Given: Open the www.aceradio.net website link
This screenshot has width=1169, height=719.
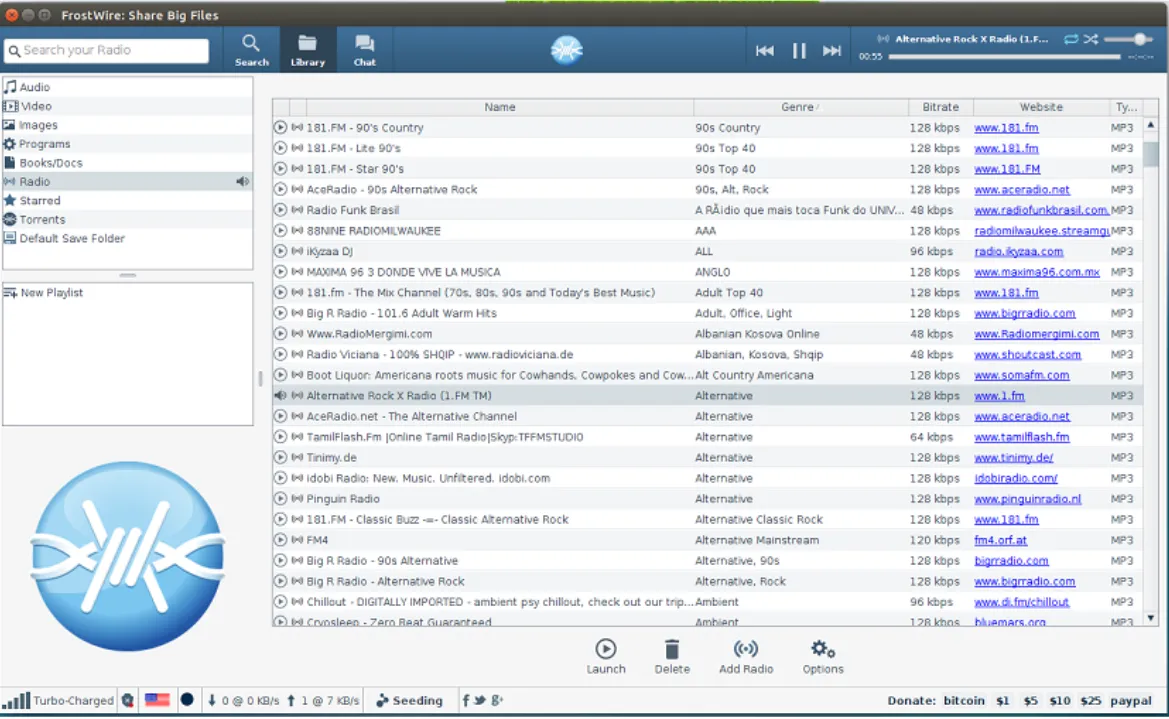Looking at the screenshot, I should point(1021,190).
